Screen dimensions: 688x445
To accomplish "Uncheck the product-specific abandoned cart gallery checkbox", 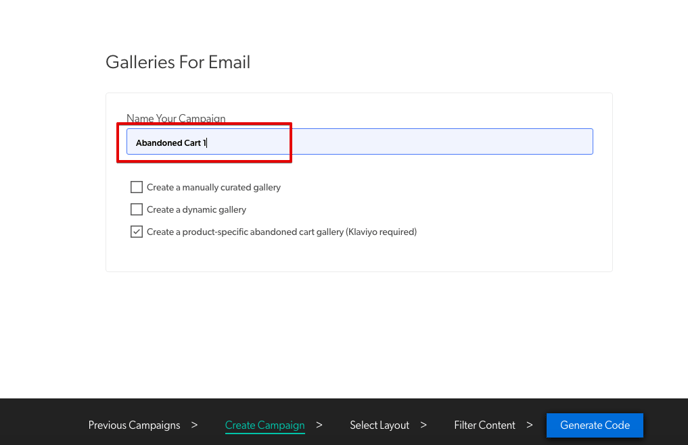I will click(x=136, y=232).
